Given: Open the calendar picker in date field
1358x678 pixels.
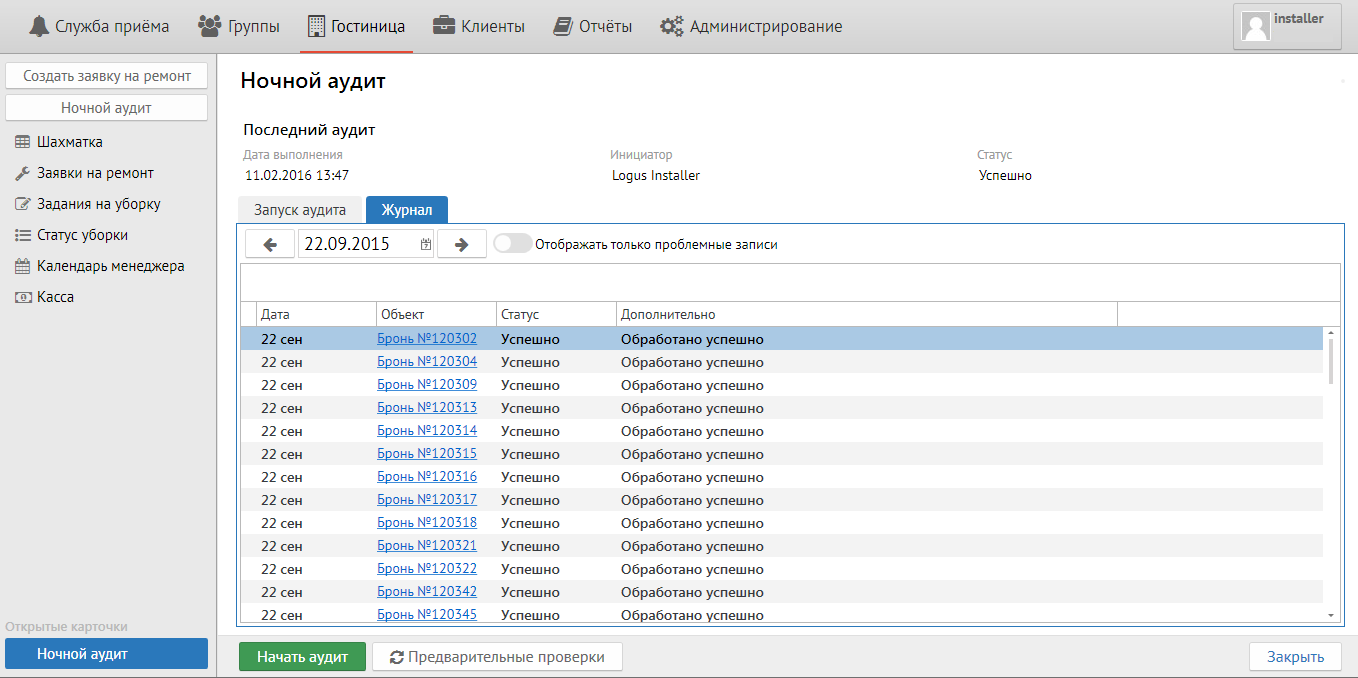Looking at the screenshot, I should 426,244.
